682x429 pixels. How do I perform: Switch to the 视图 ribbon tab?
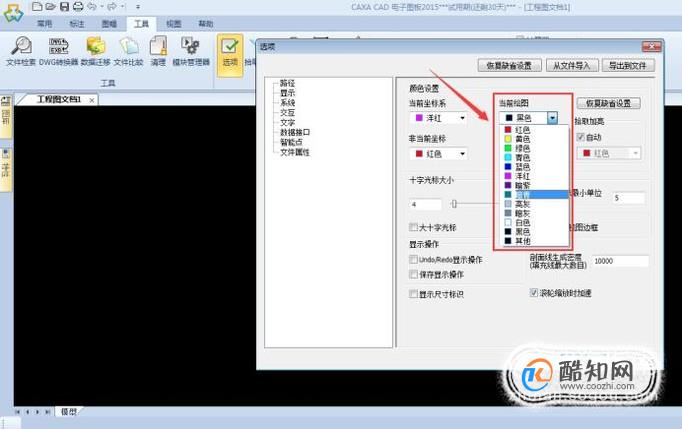coord(174,23)
